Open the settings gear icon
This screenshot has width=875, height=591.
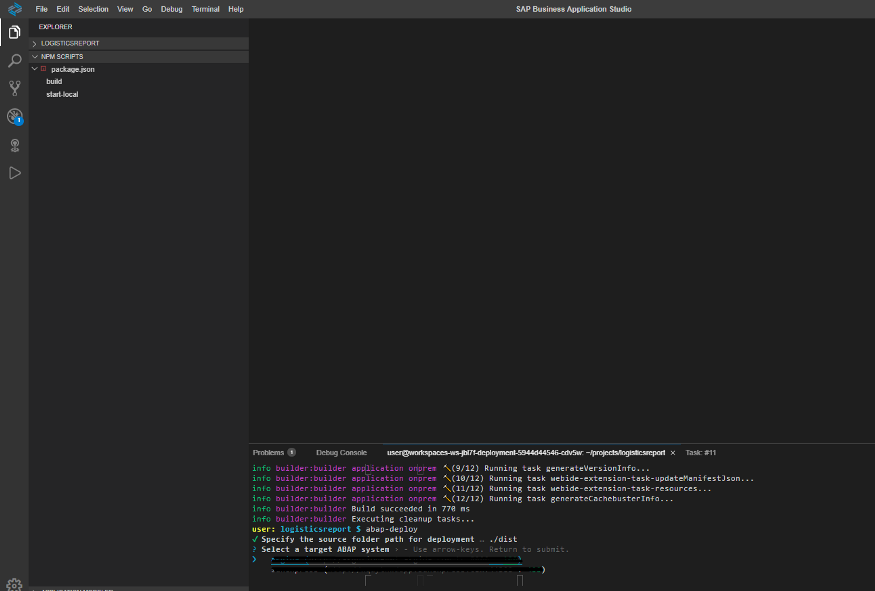[x=14, y=584]
